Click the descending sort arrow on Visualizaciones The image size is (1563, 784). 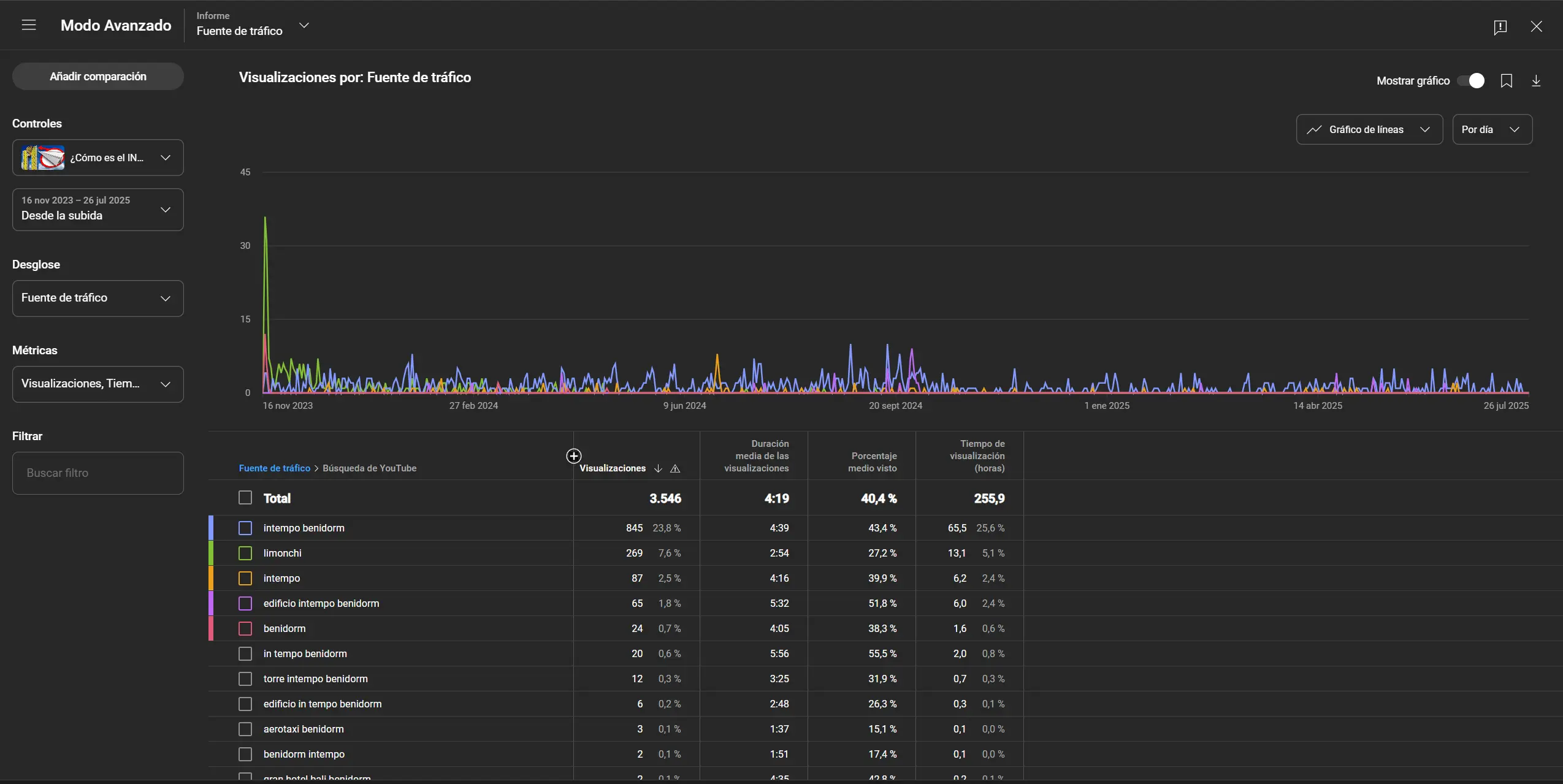point(658,469)
